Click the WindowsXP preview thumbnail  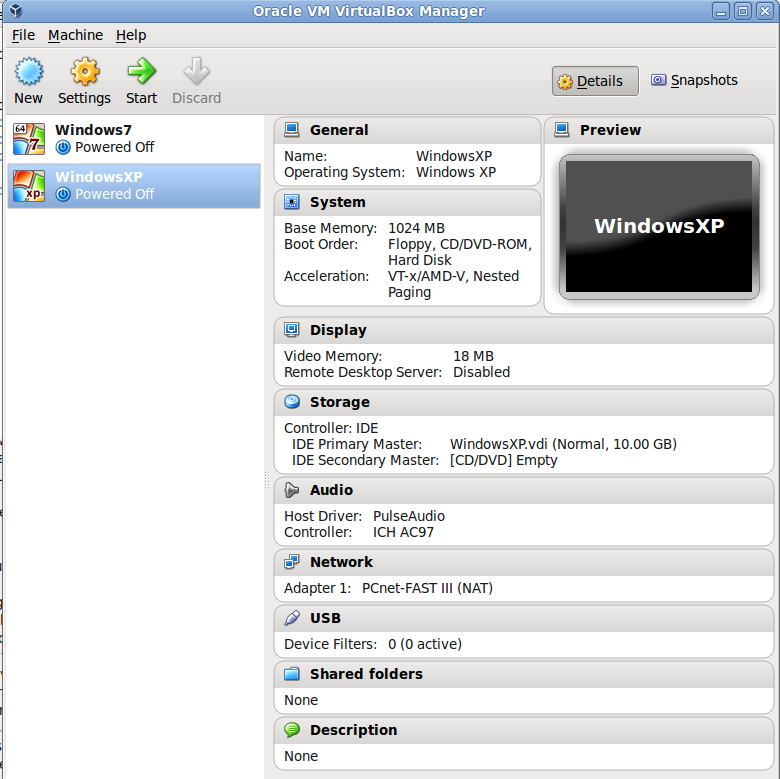click(x=659, y=226)
